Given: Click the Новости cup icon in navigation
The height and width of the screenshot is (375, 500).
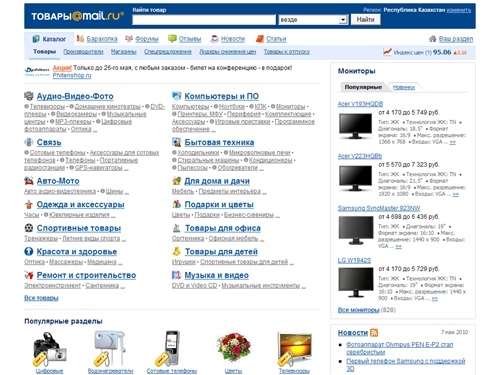Looking at the screenshot, I should tap(214, 39).
